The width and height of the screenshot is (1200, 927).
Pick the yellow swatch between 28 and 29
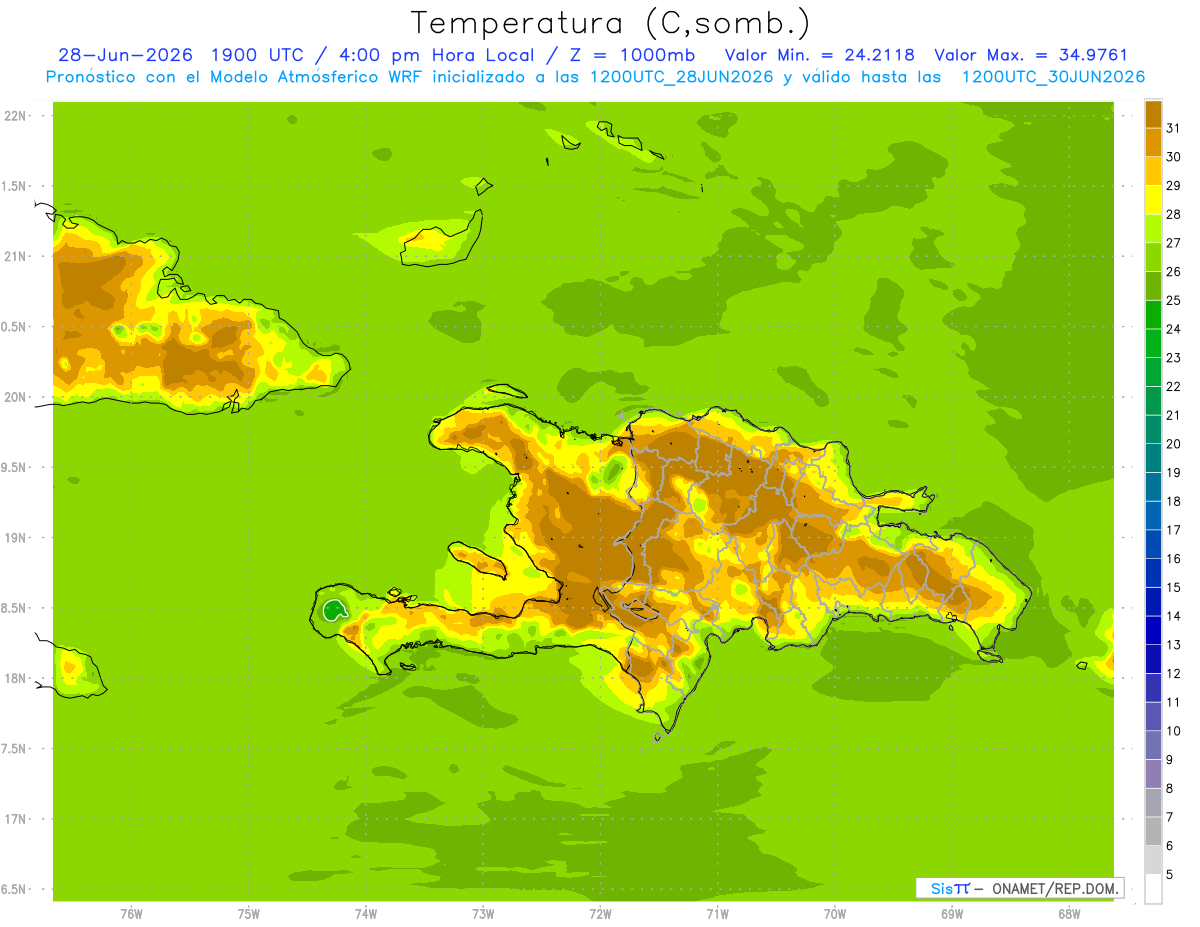(1153, 200)
